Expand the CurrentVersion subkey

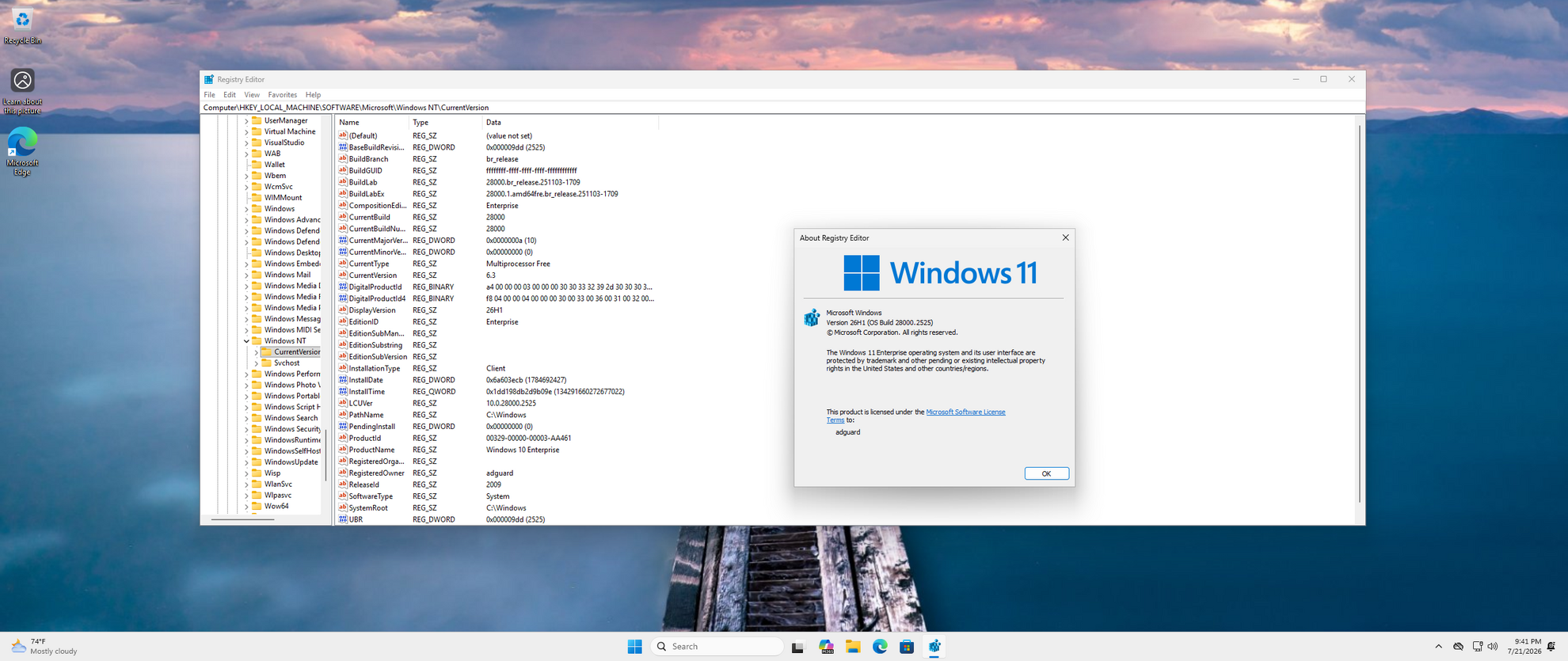(x=256, y=352)
